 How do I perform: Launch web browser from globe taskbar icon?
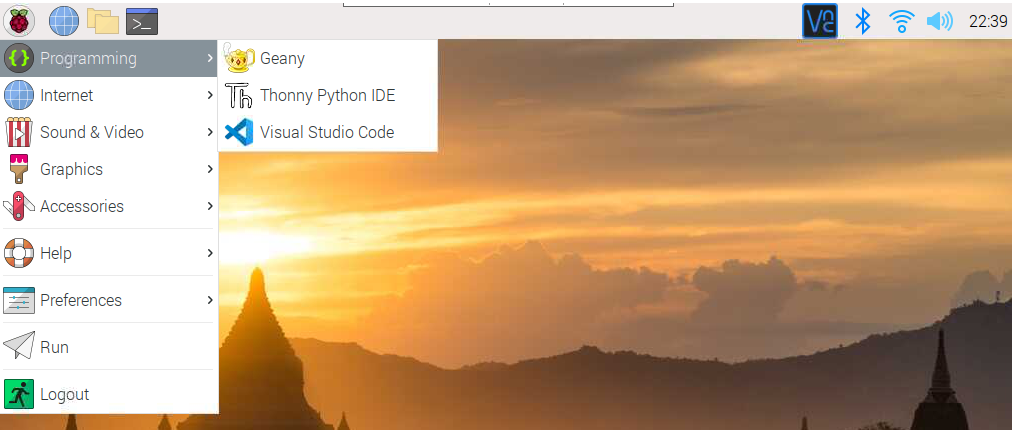[x=64, y=21]
